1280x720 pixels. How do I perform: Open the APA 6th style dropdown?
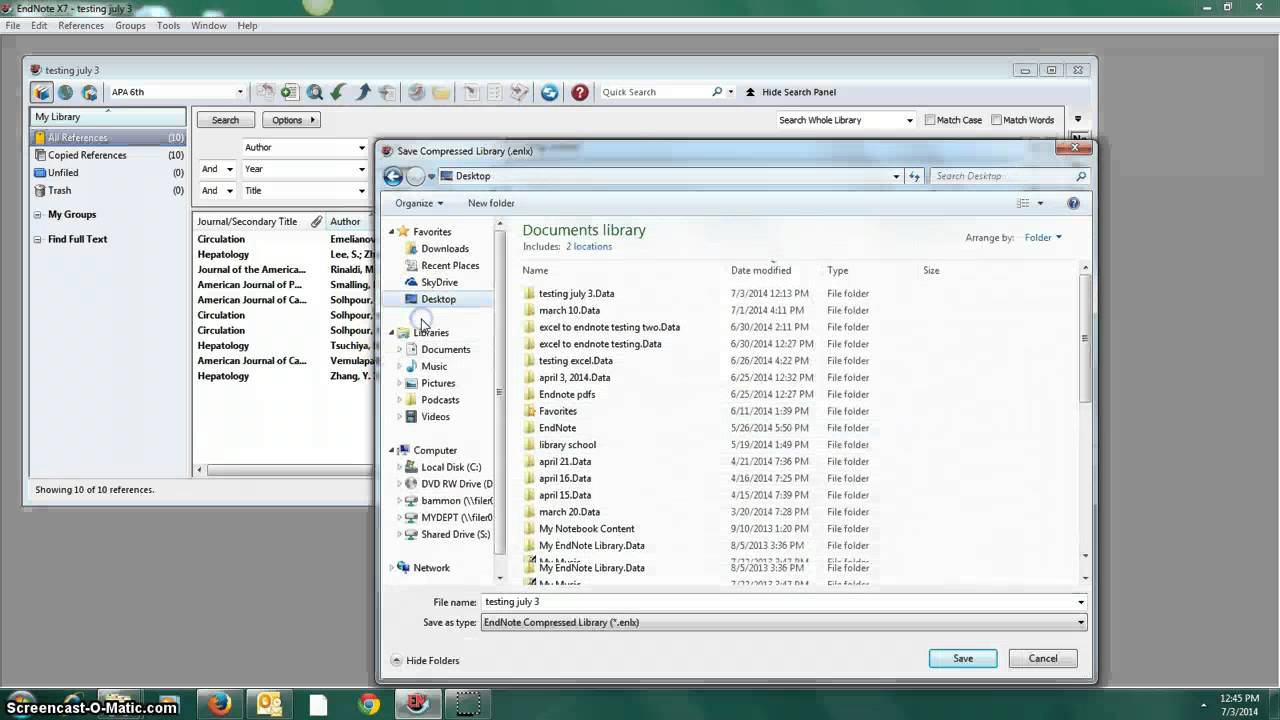[240, 92]
